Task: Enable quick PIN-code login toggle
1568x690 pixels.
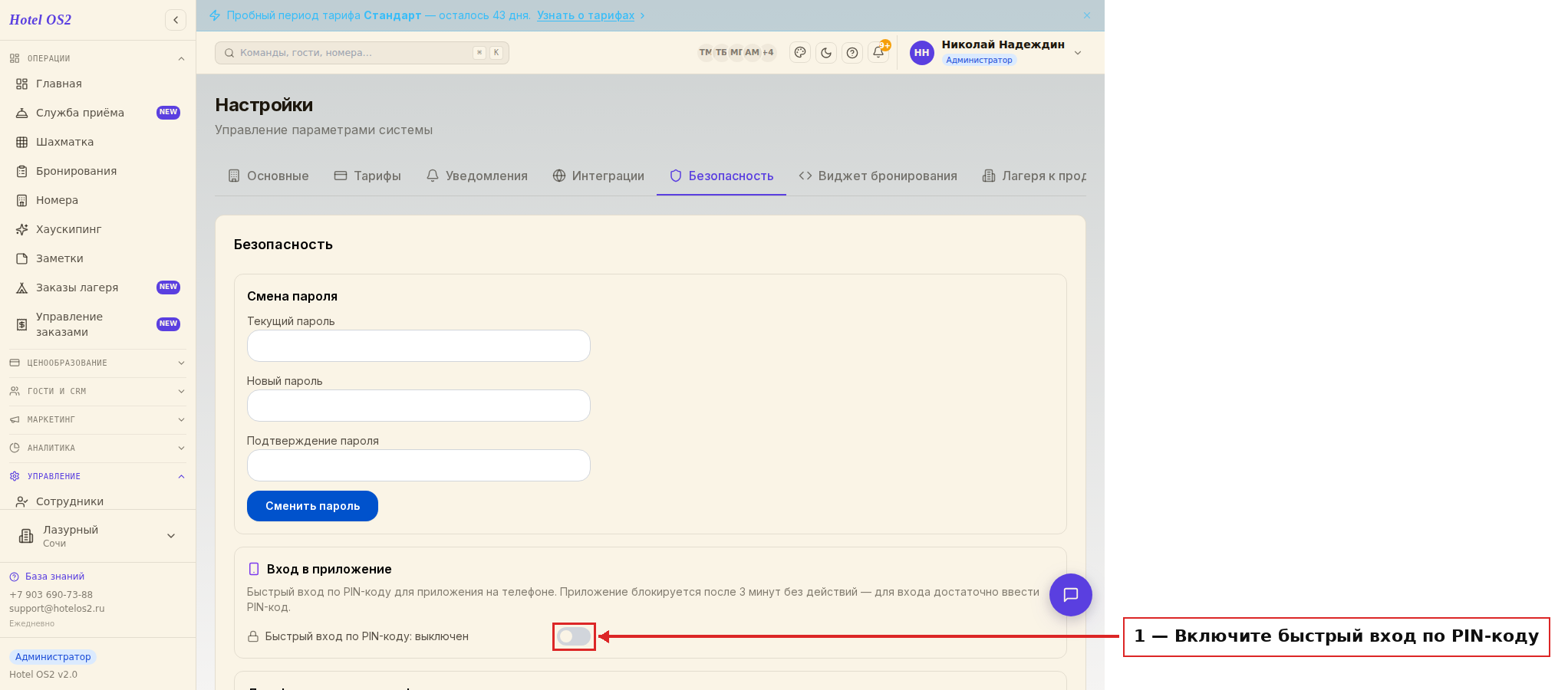Action: tap(574, 636)
